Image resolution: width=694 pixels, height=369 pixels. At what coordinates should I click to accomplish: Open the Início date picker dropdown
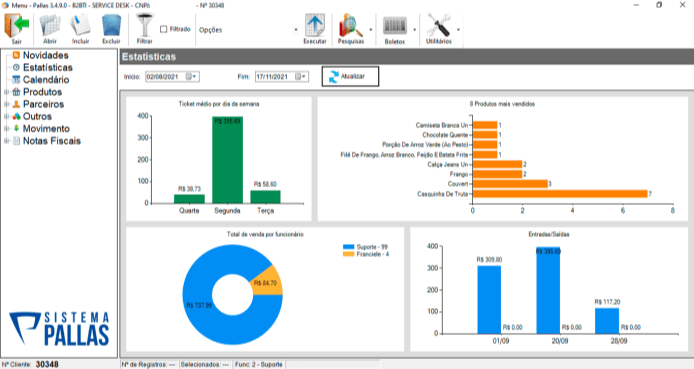pyautogui.click(x=192, y=77)
